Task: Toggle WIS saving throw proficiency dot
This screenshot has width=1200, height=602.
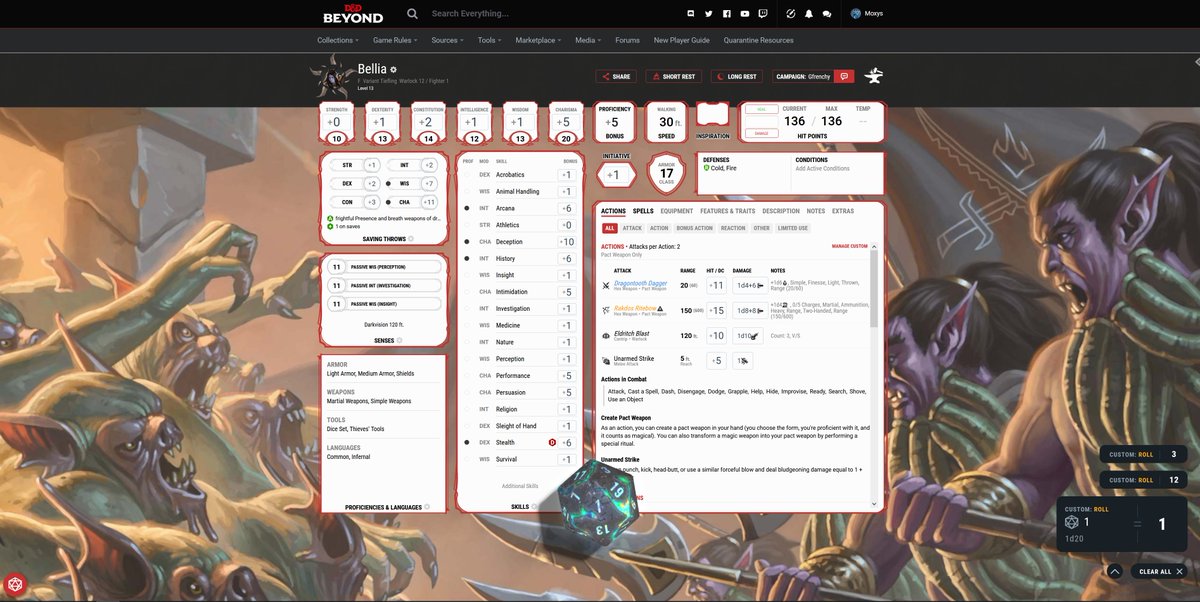Action: click(x=389, y=184)
